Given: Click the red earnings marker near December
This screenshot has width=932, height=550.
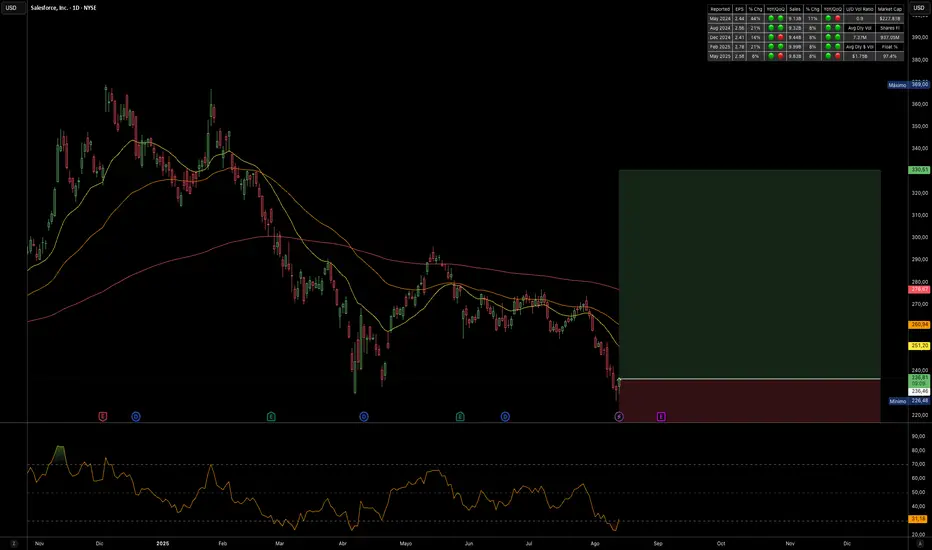Looking at the screenshot, I should click(103, 417).
